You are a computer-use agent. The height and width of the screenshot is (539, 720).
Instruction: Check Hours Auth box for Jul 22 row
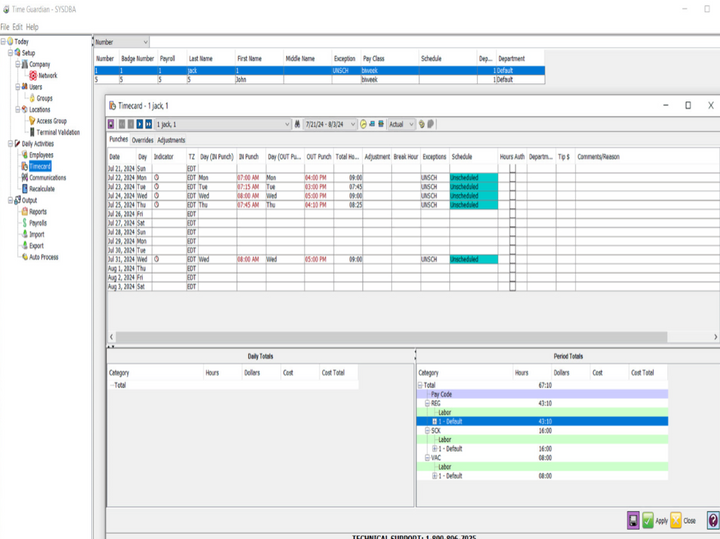pyautogui.click(x=513, y=177)
